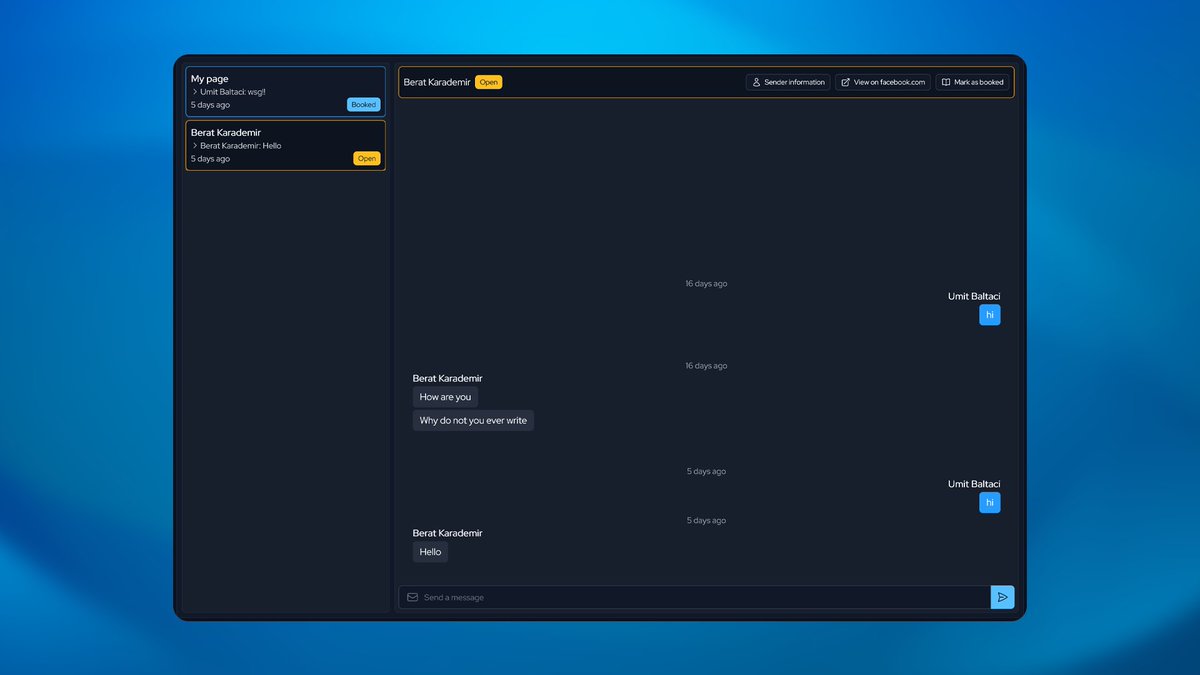The height and width of the screenshot is (675, 1200).
Task: Toggle the Booked badge on My page conversation
Action: [363, 104]
